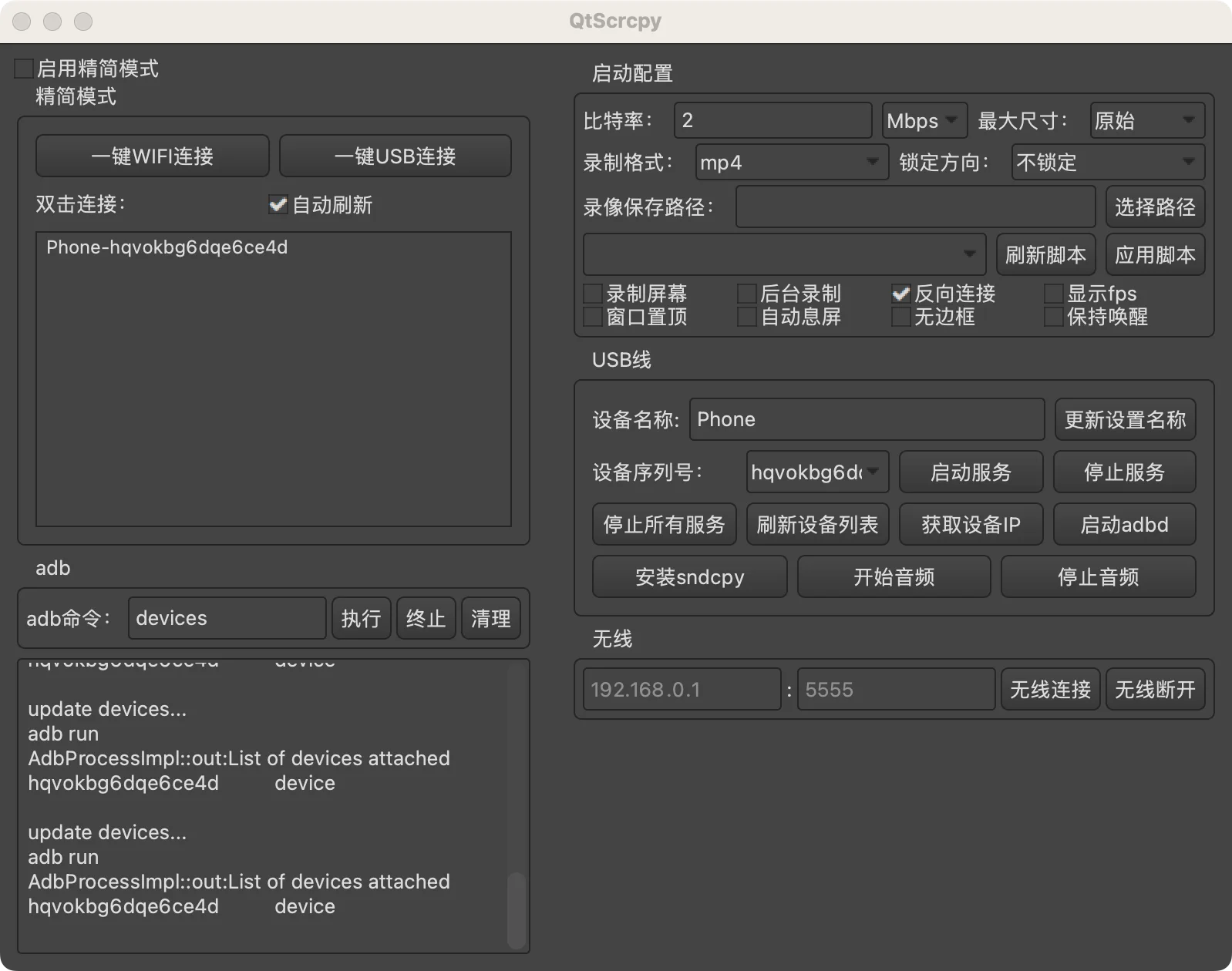Viewport: 1232px width, 971px height.
Task: Click the 停止所有服务 button
Action: coord(664,524)
